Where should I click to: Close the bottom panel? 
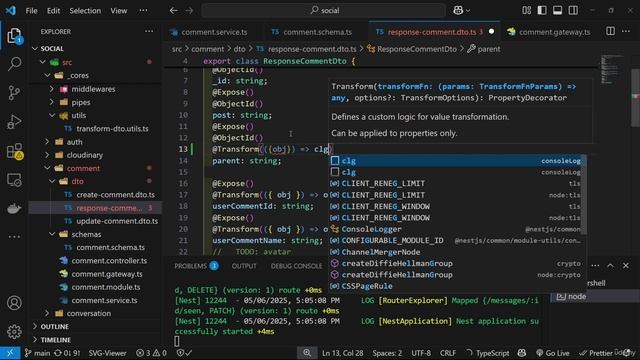point(626,266)
